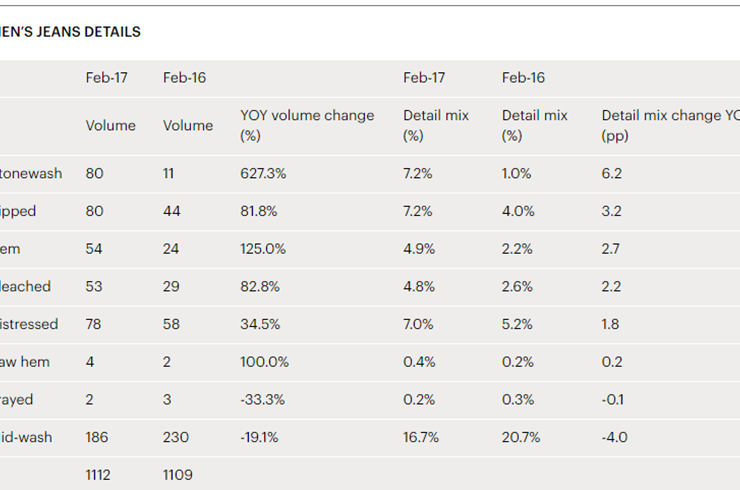Select the YOY volume change (%) column header

pyautogui.click(x=307, y=125)
